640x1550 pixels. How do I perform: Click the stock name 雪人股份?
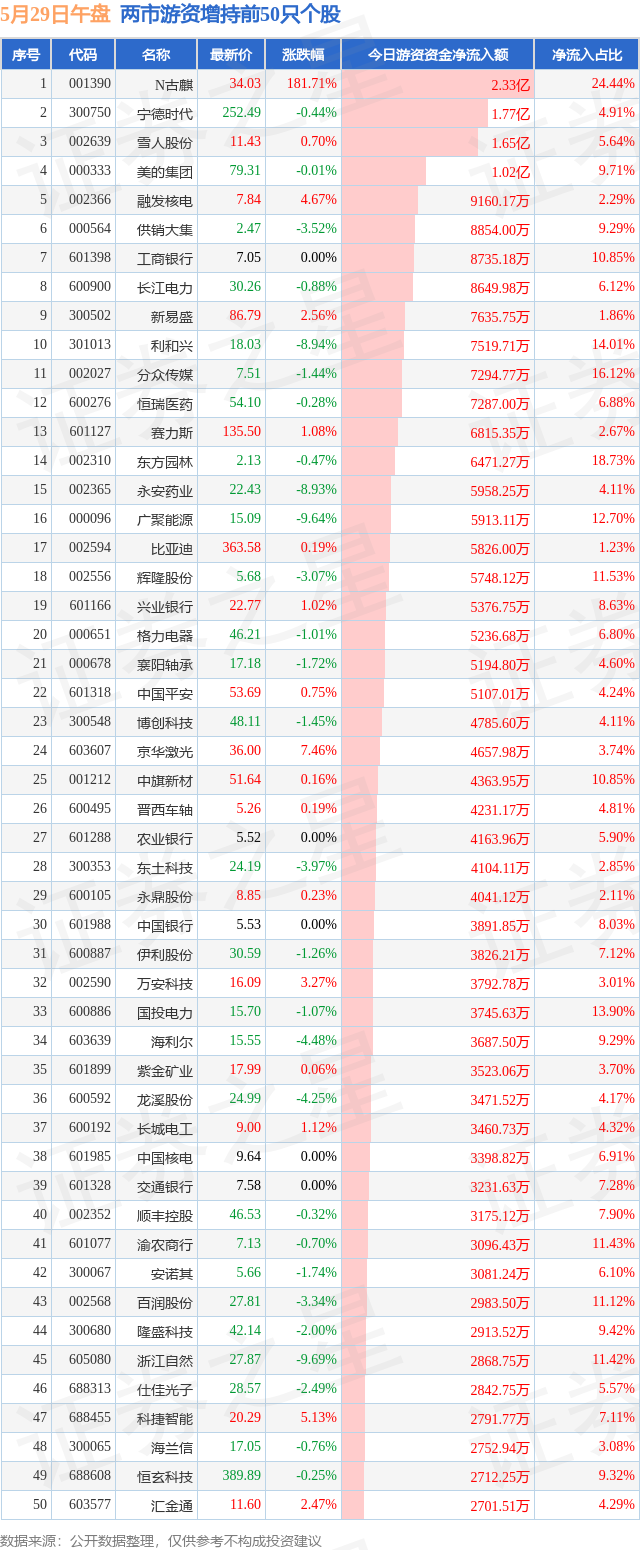[165, 143]
